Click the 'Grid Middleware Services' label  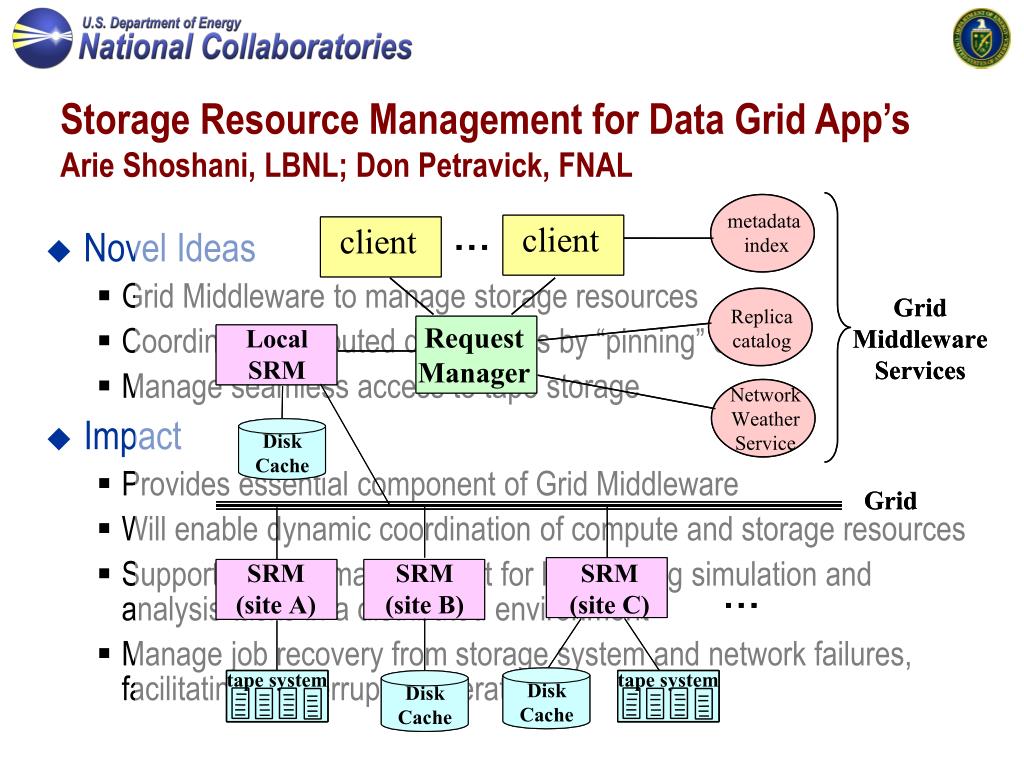920,339
